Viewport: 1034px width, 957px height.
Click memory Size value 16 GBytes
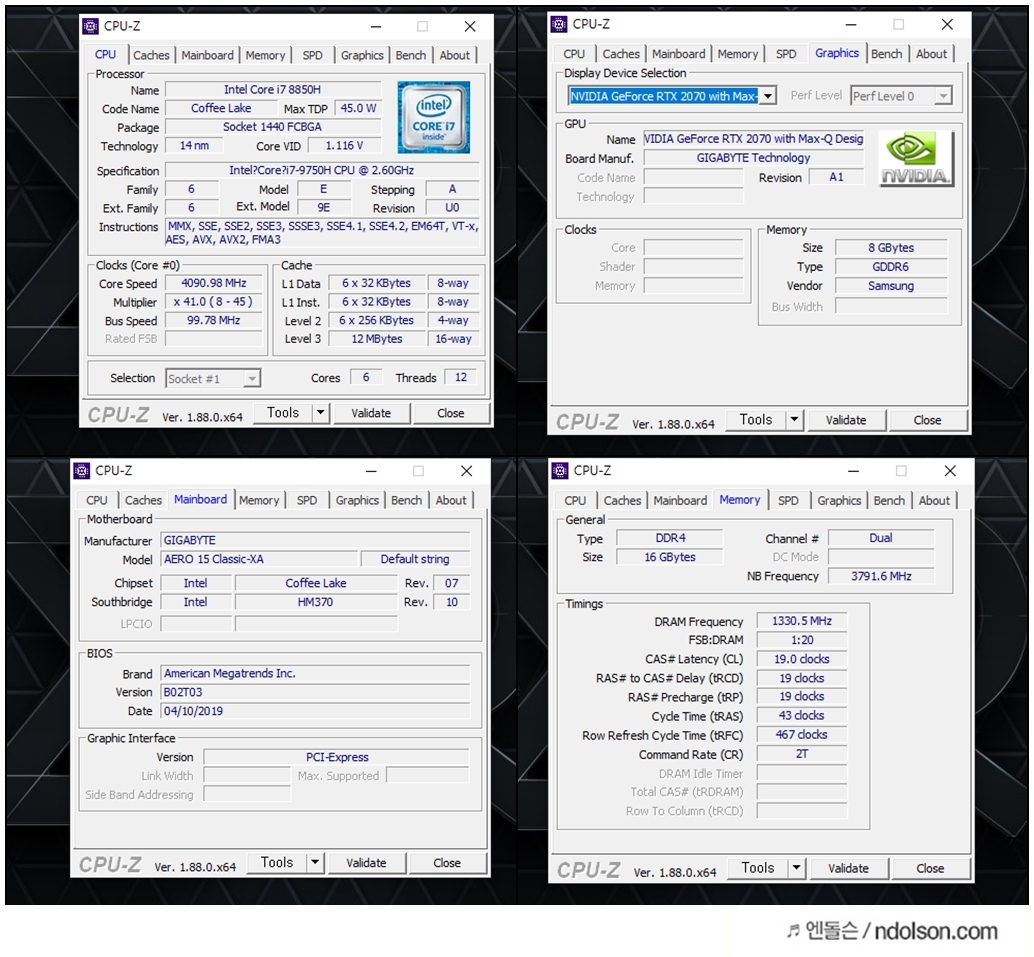click(670, 557)
